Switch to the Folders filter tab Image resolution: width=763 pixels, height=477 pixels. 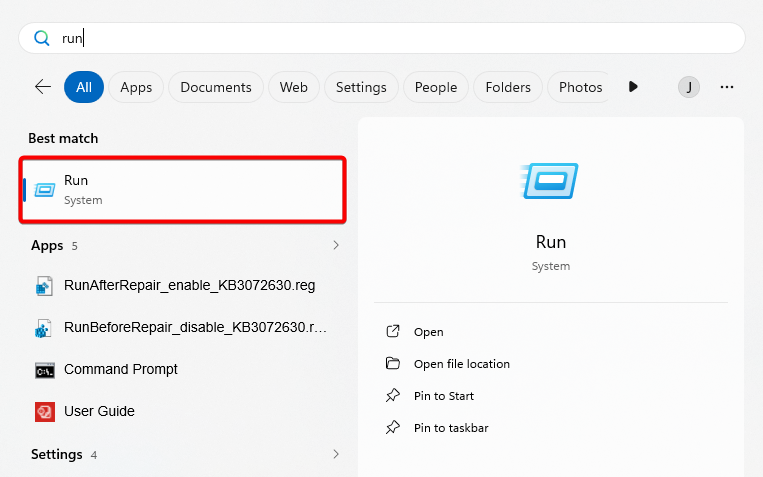pos(508,87)
